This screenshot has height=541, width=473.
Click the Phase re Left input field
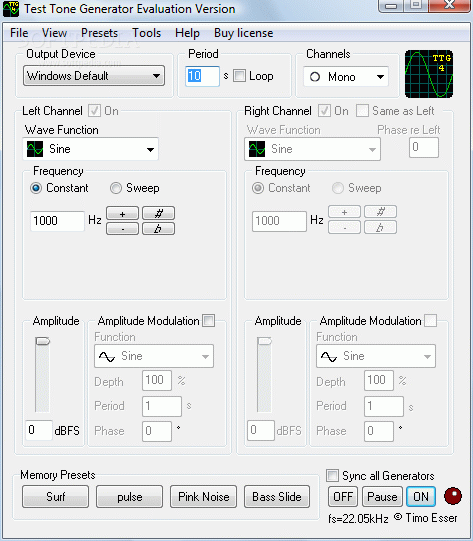(x=424, y=147)
